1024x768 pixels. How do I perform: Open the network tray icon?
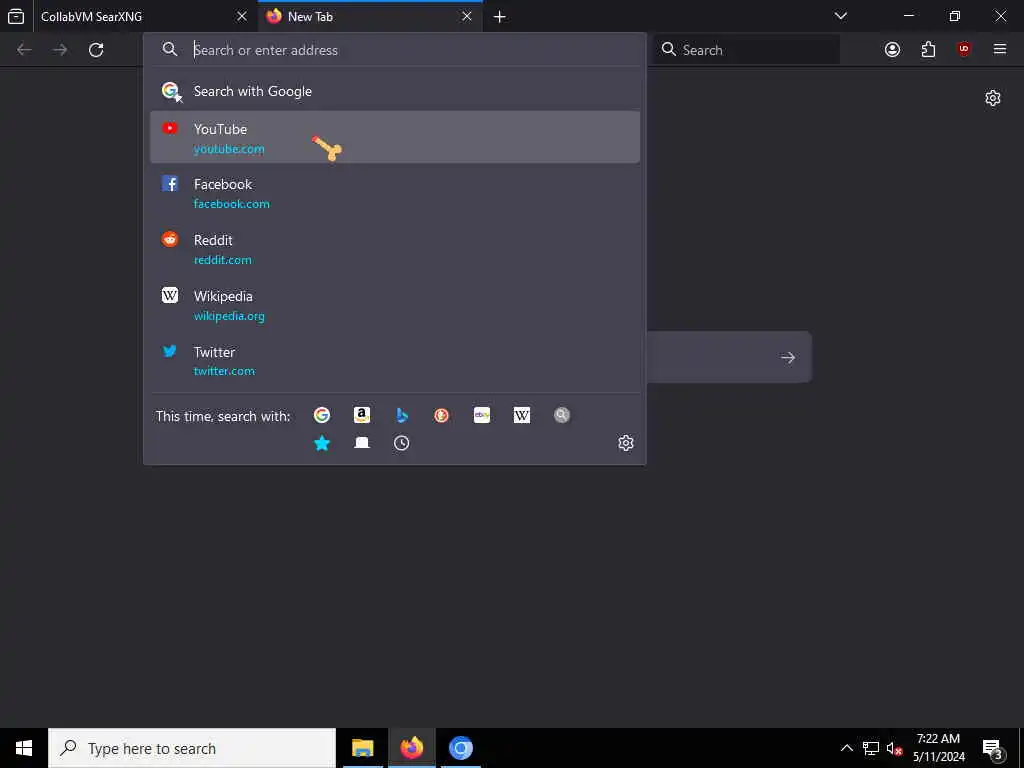[871, 748]
